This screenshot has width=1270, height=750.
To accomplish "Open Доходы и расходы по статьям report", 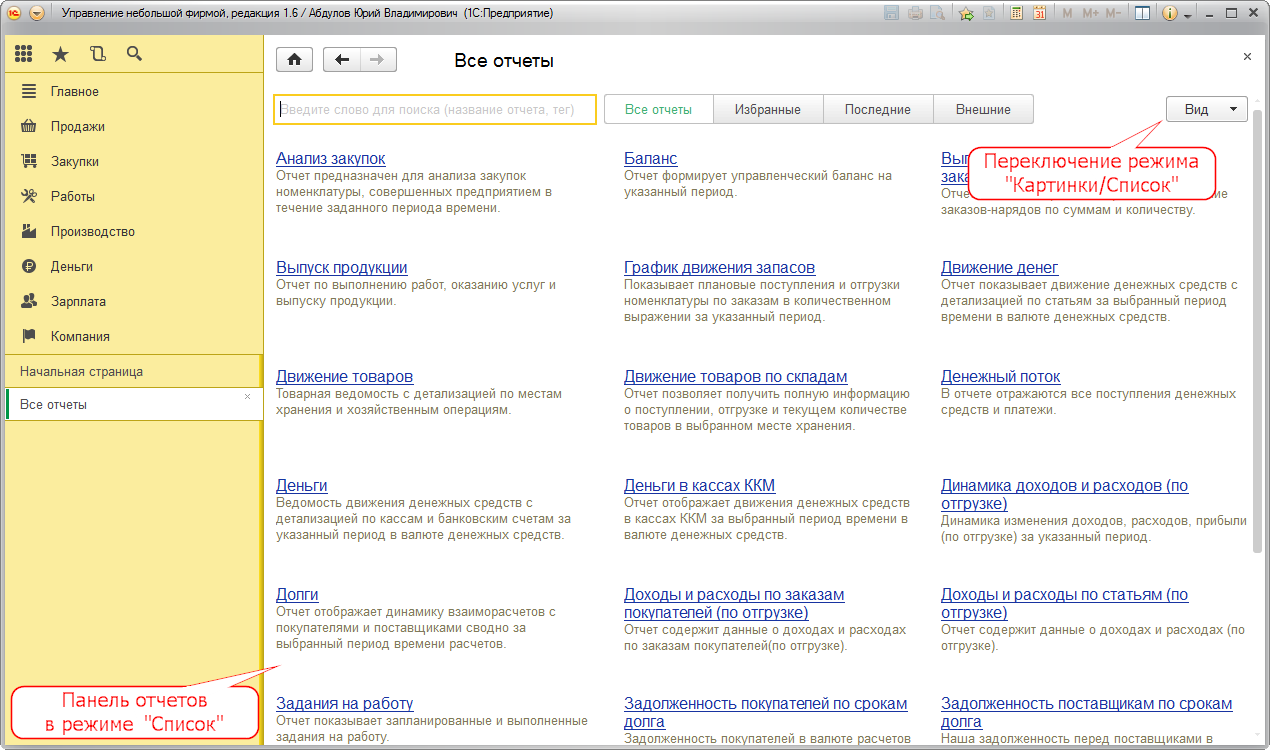I will (x=1064, y=603).
